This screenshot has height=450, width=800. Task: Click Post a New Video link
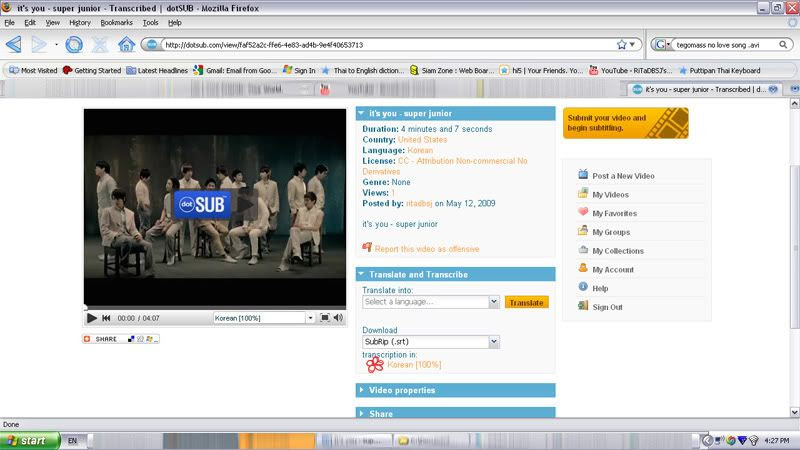623,176
